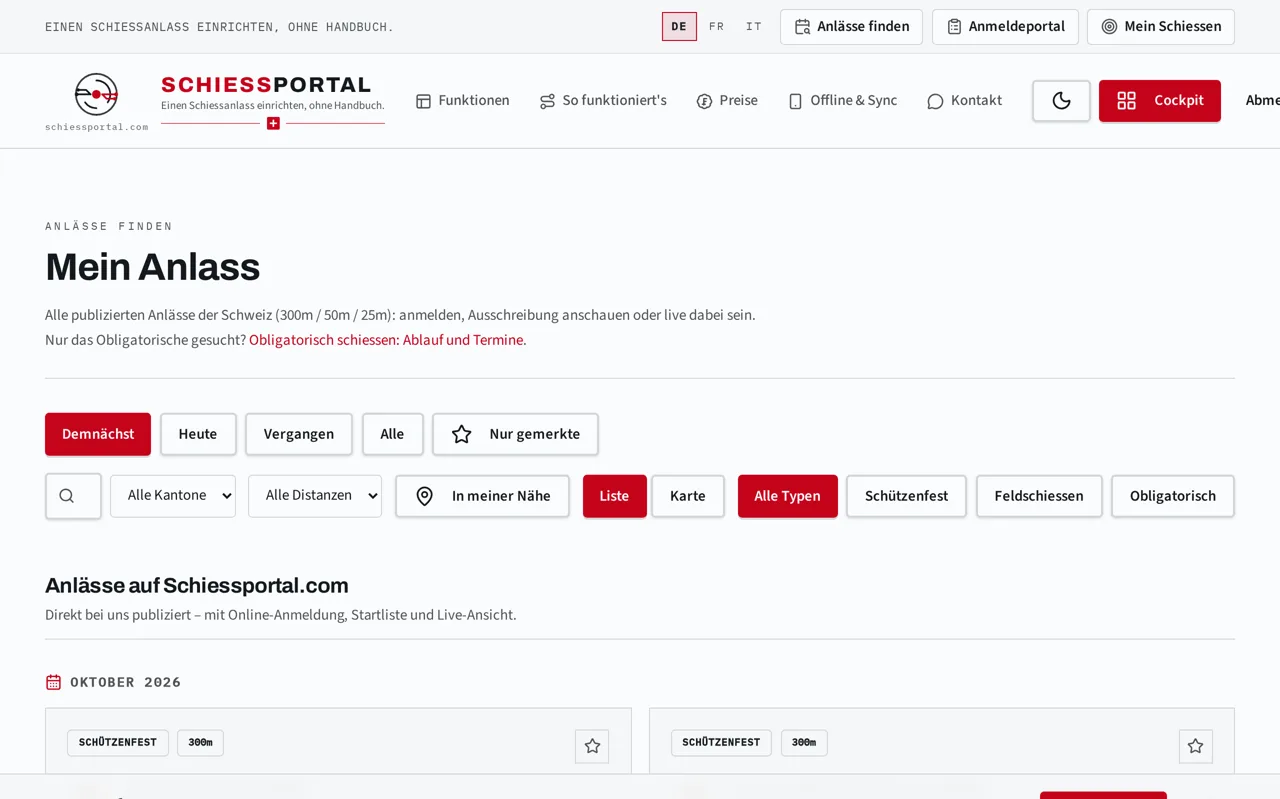Open the Cockpit dashboard
The height and width of the screenshot is (799, 1280).
1160,101
